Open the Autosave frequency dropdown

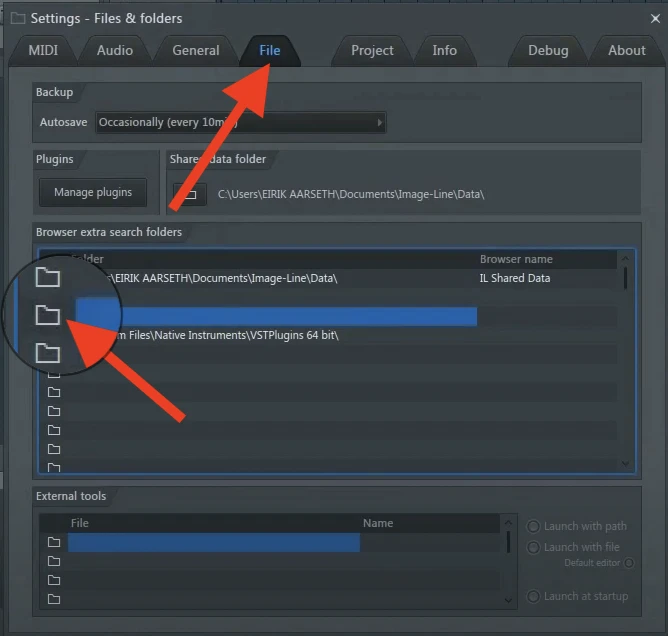coord(241,123)
